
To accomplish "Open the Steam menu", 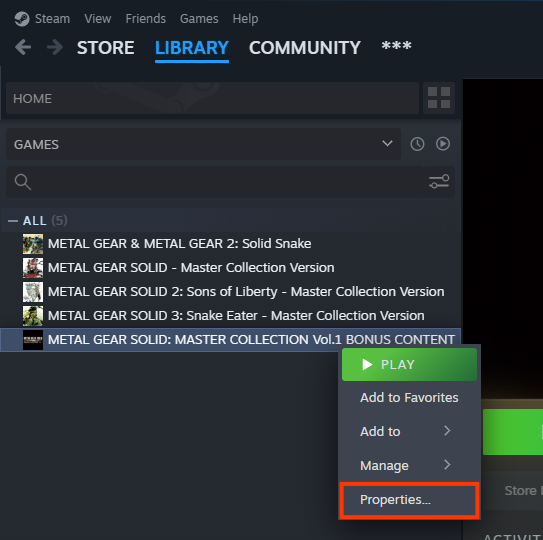I will (x=52, y=19).
